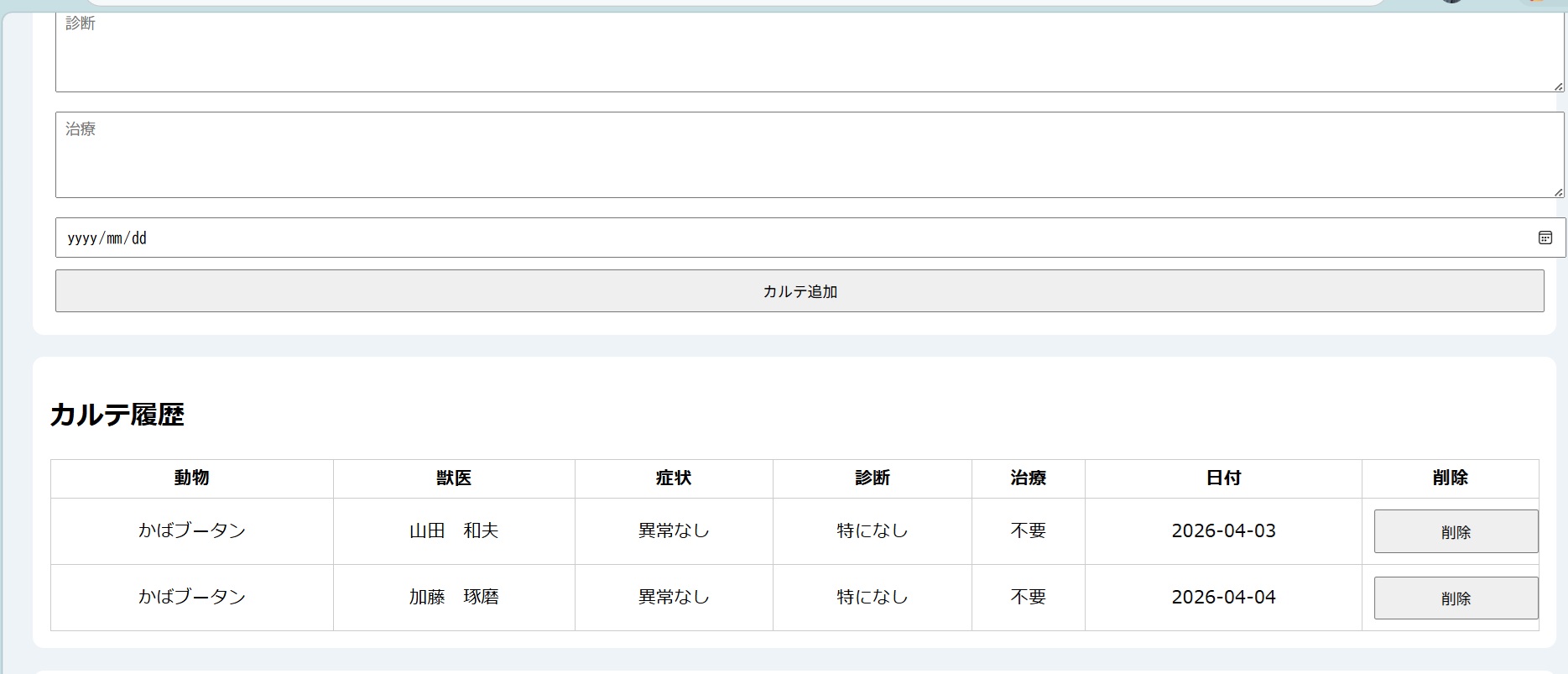Image resolution: width=1568 pixels, height=674 pixels.
Task: Click the 動物 column header
Action: (192, 478)
